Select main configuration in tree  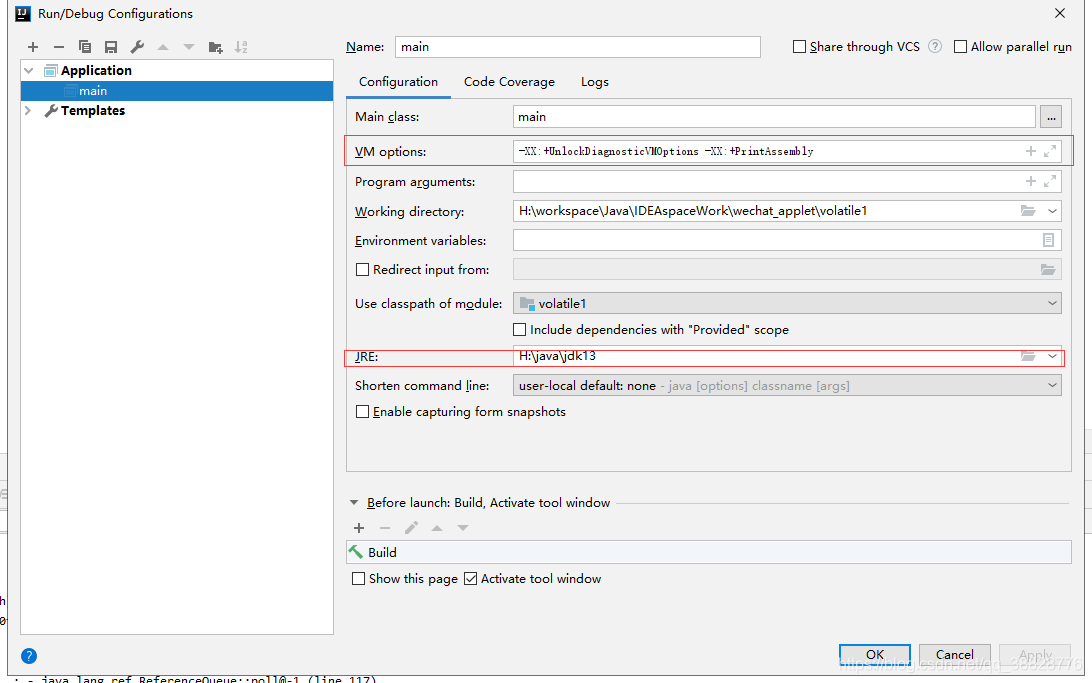(177, 91)
